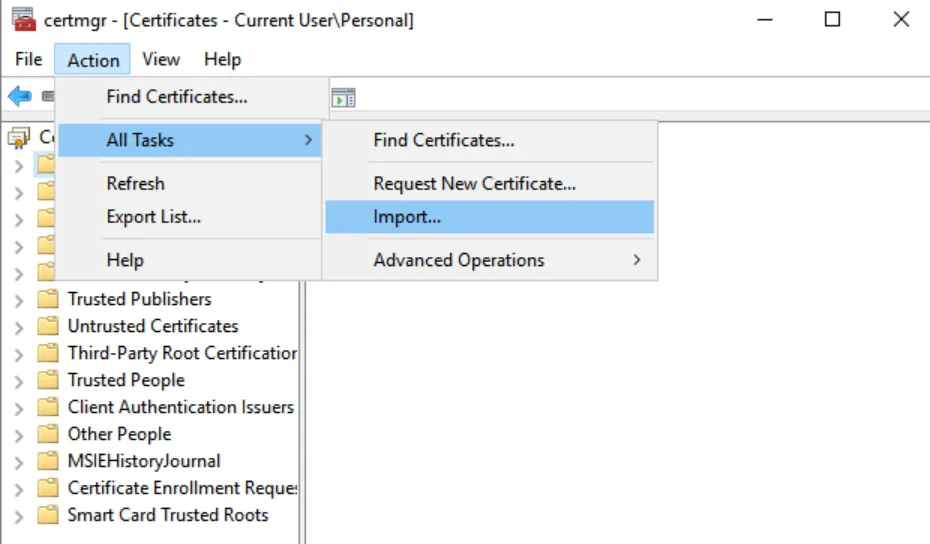Viewport: 930px width, 544px height.
Task: Select the Untrusted Certificates store name
Action: coord(153,326)
